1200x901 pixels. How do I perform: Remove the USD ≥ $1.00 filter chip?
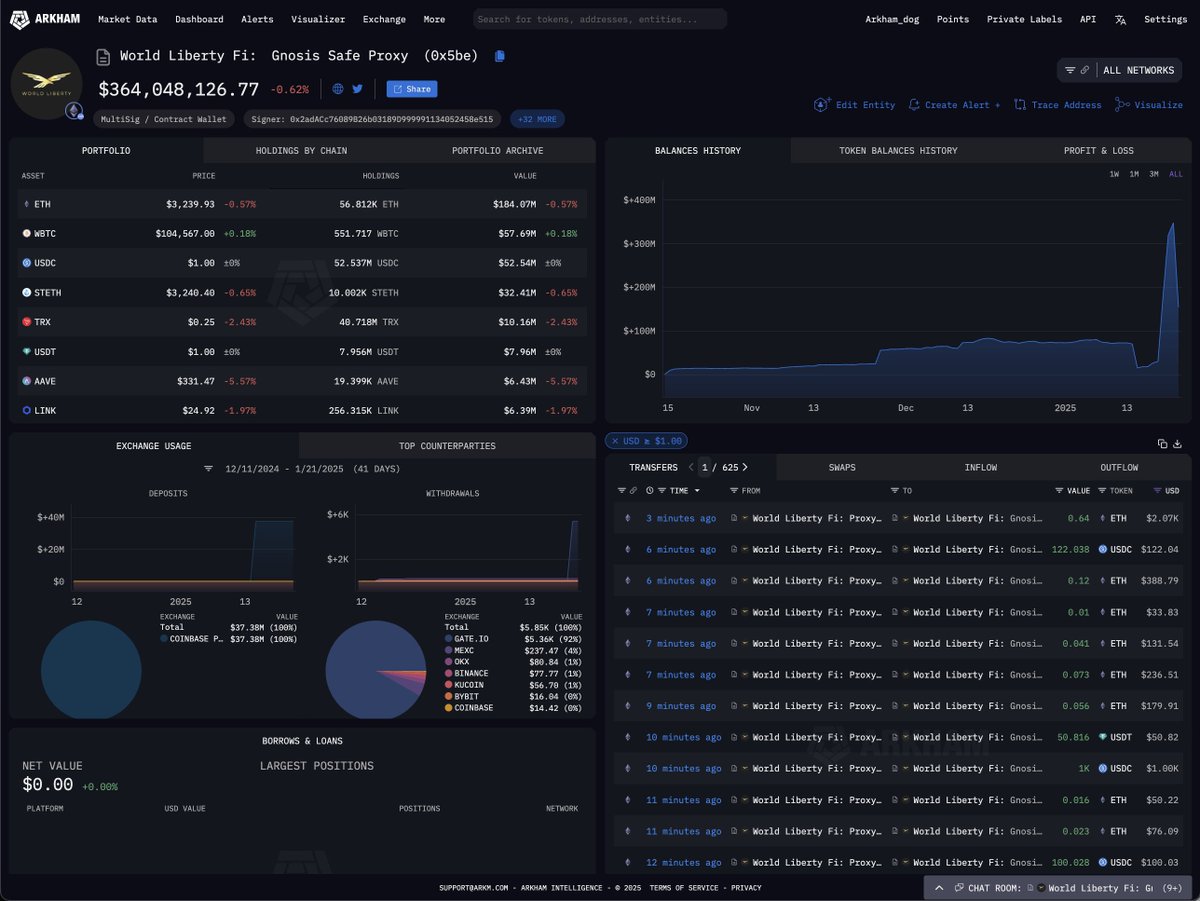point(615,442)
